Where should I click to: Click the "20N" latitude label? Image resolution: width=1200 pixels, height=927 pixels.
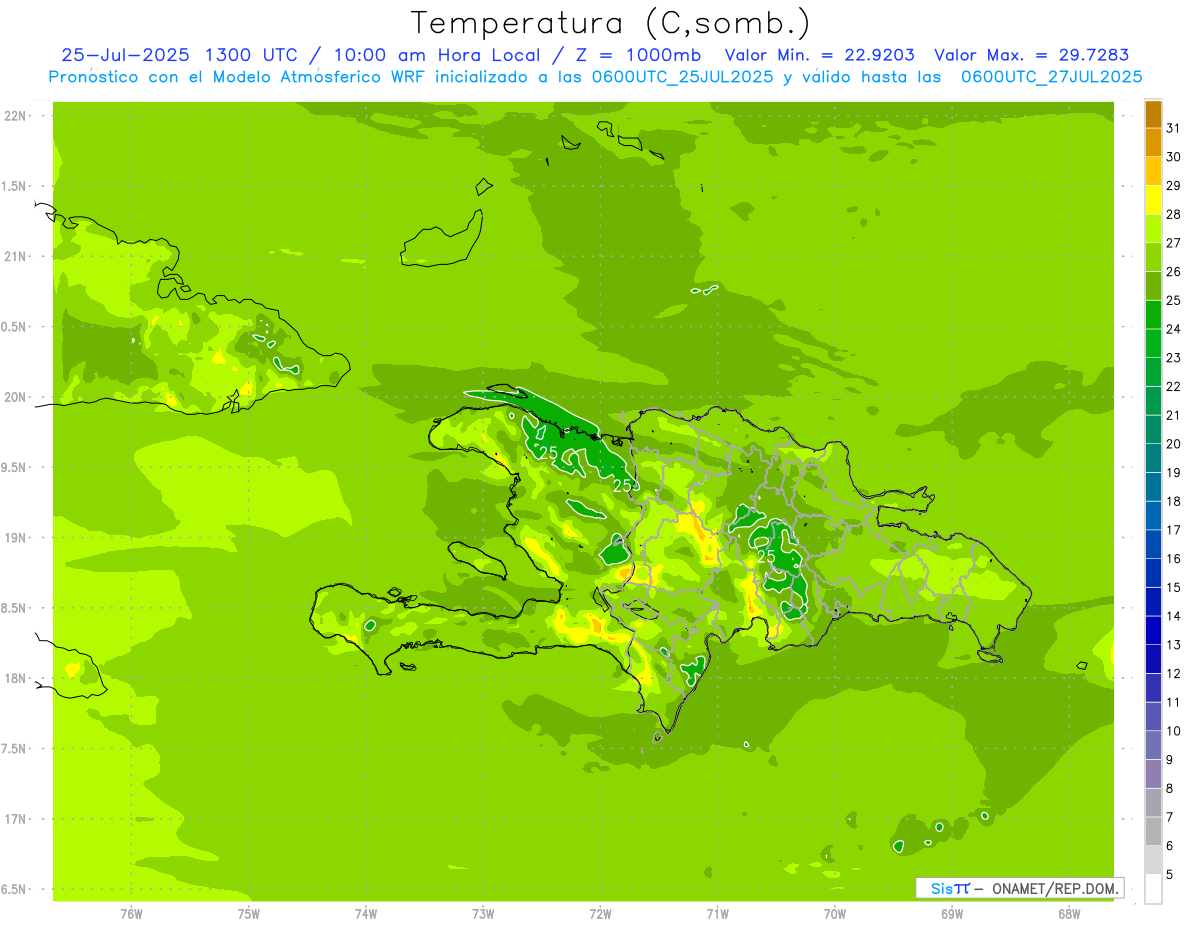coord(14,397)
